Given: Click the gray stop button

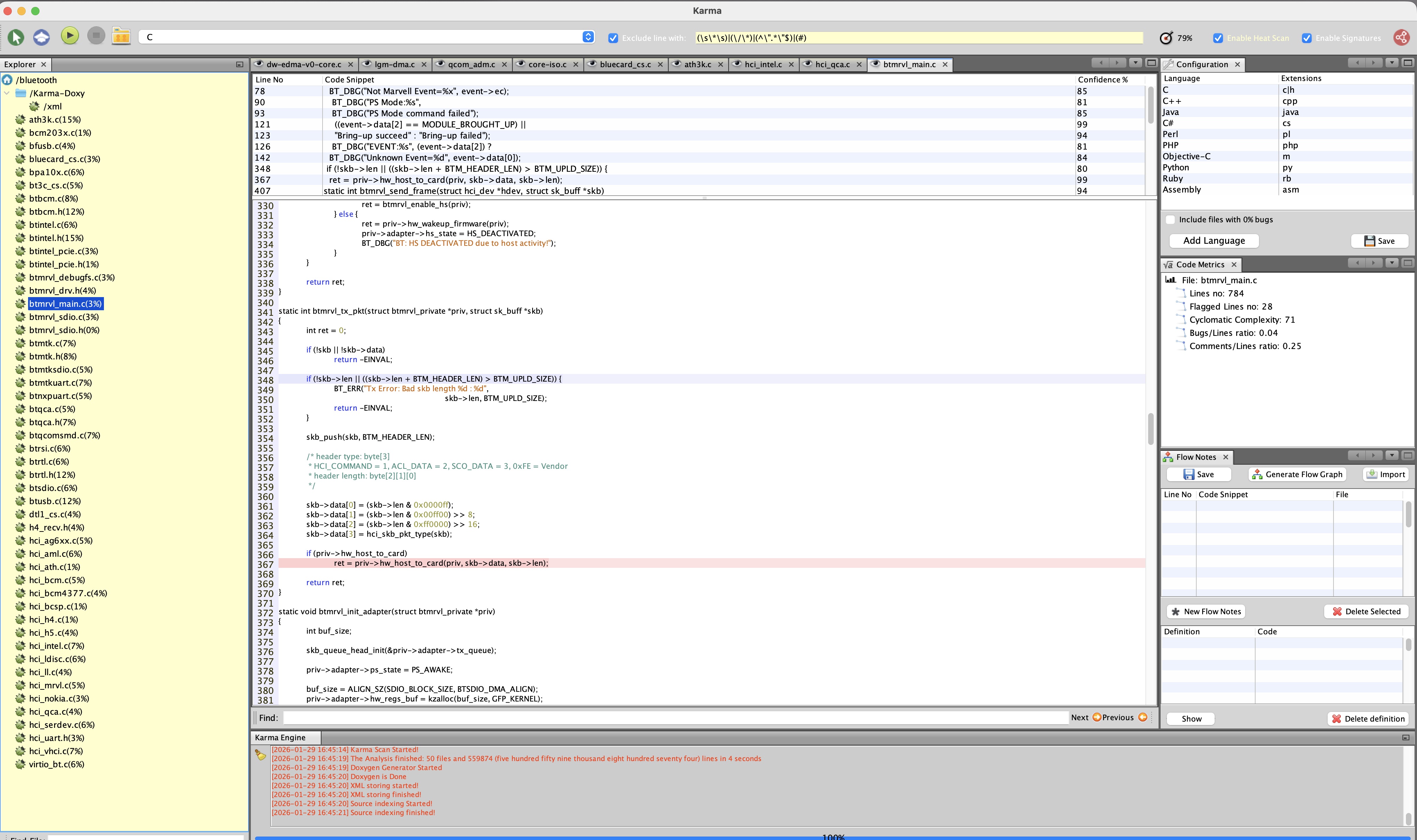Looking at the screenshot, I should [x=96, y=36].
